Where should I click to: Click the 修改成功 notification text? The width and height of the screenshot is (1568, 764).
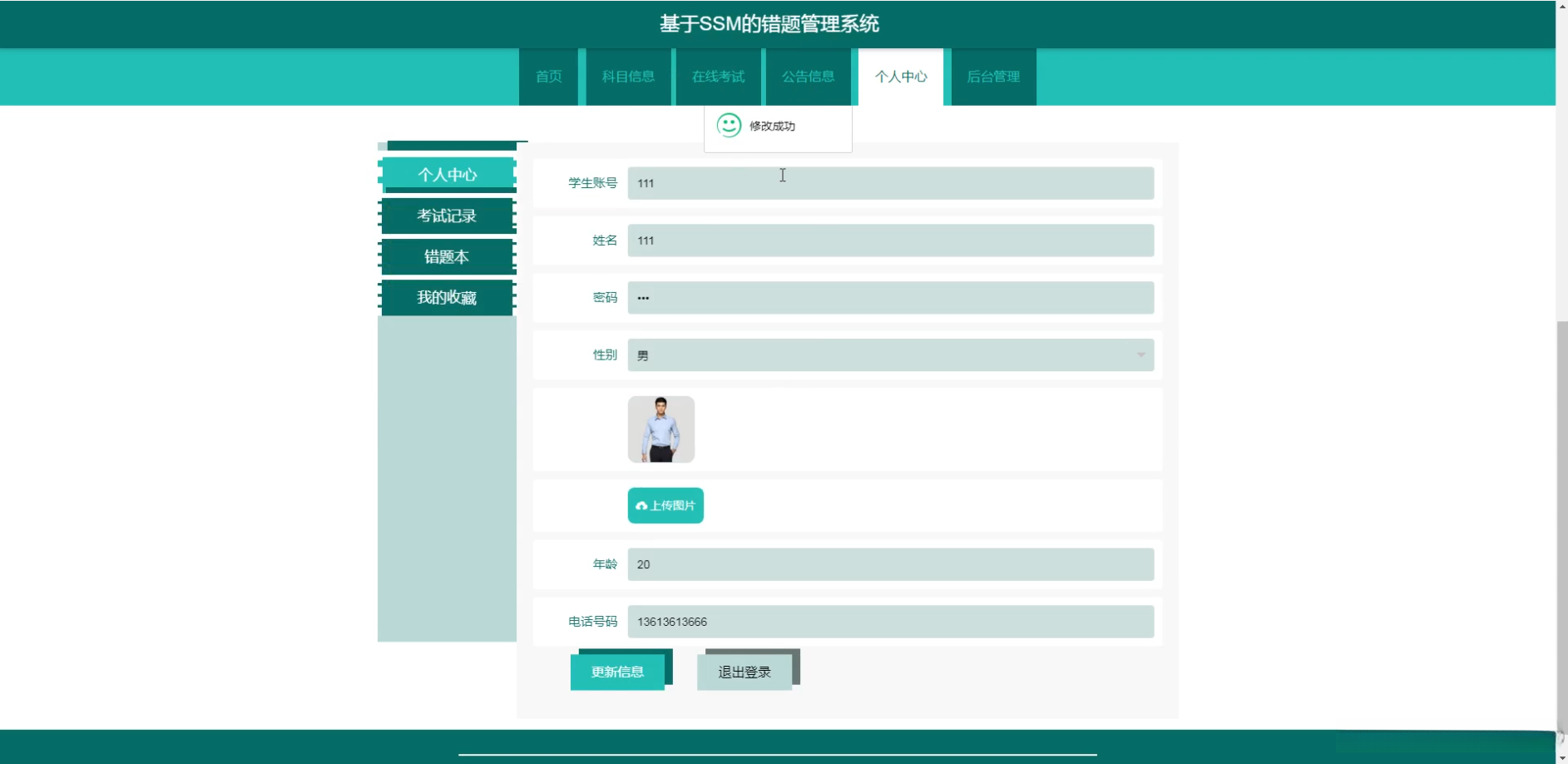coord(772,127)
